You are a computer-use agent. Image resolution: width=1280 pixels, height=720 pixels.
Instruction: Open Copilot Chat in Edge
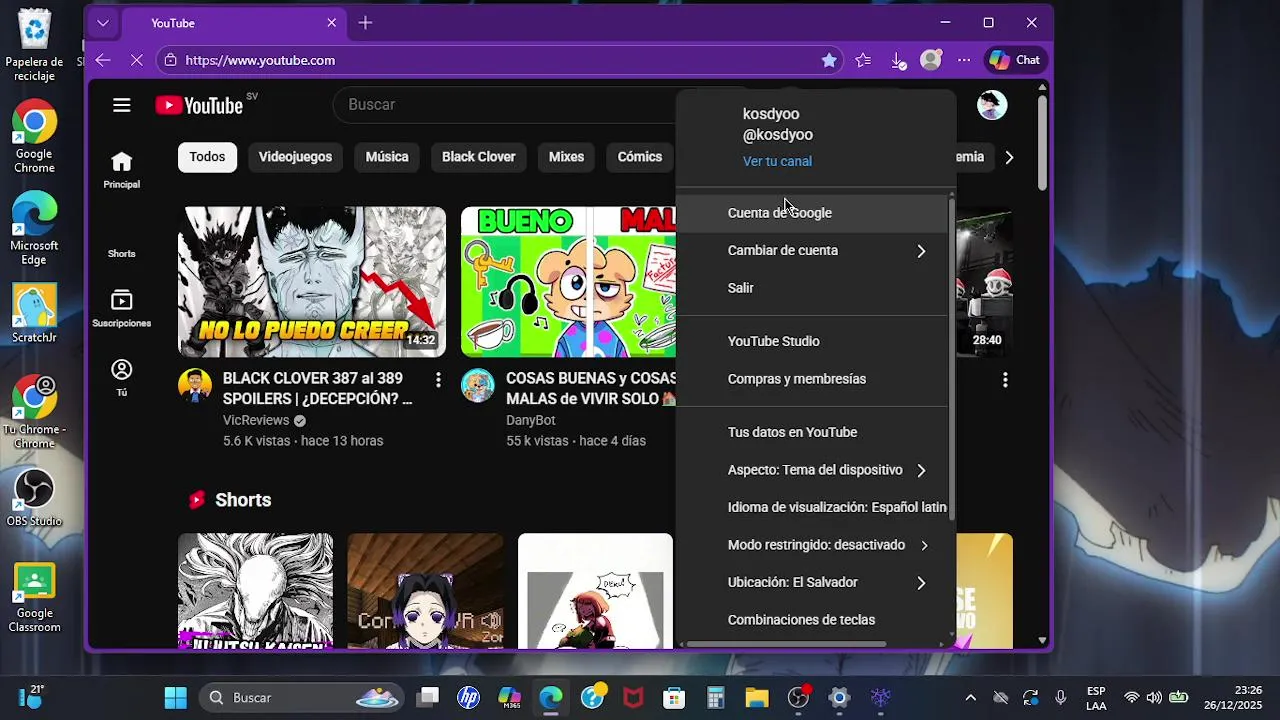coord(1015,60)
